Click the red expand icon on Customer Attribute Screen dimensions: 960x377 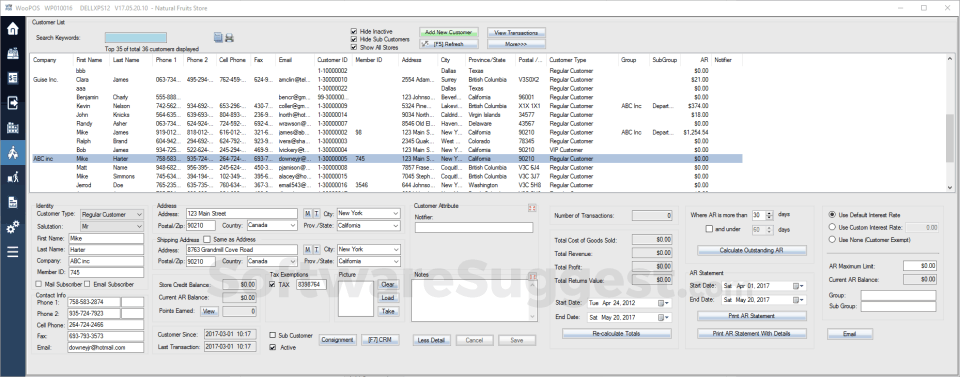click(531, 208)
